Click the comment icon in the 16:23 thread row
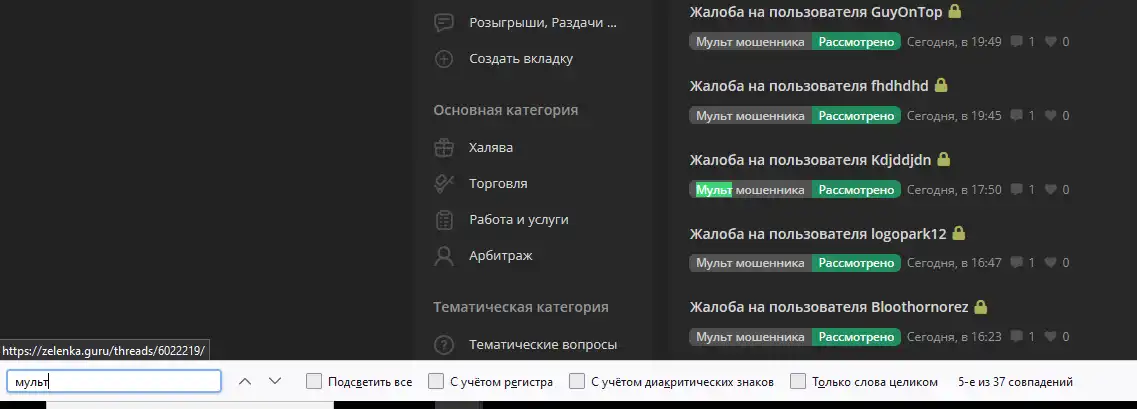Screen dimensions: 1137x409 1017,337
